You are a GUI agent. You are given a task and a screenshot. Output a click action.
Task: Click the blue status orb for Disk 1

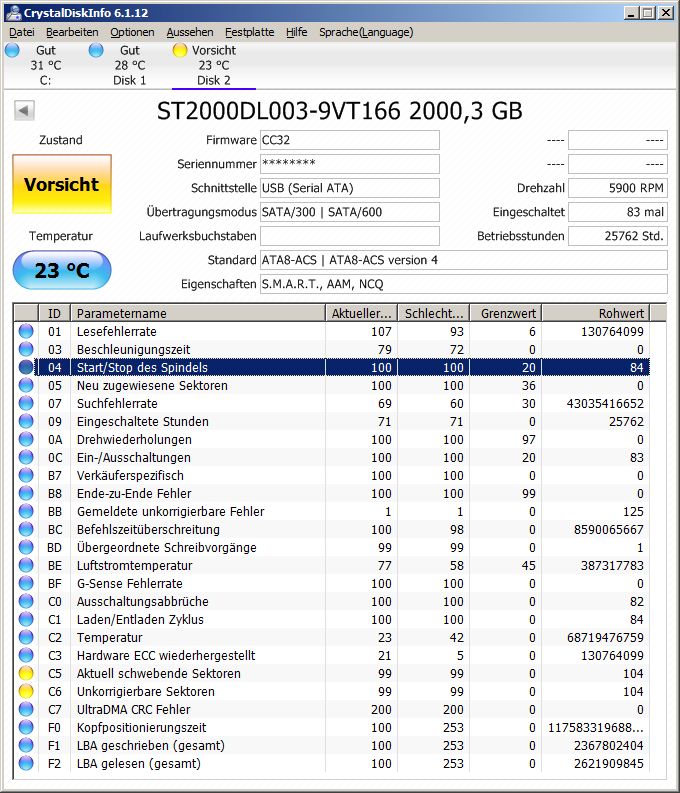pyautogui.click(x=96, y=50)
